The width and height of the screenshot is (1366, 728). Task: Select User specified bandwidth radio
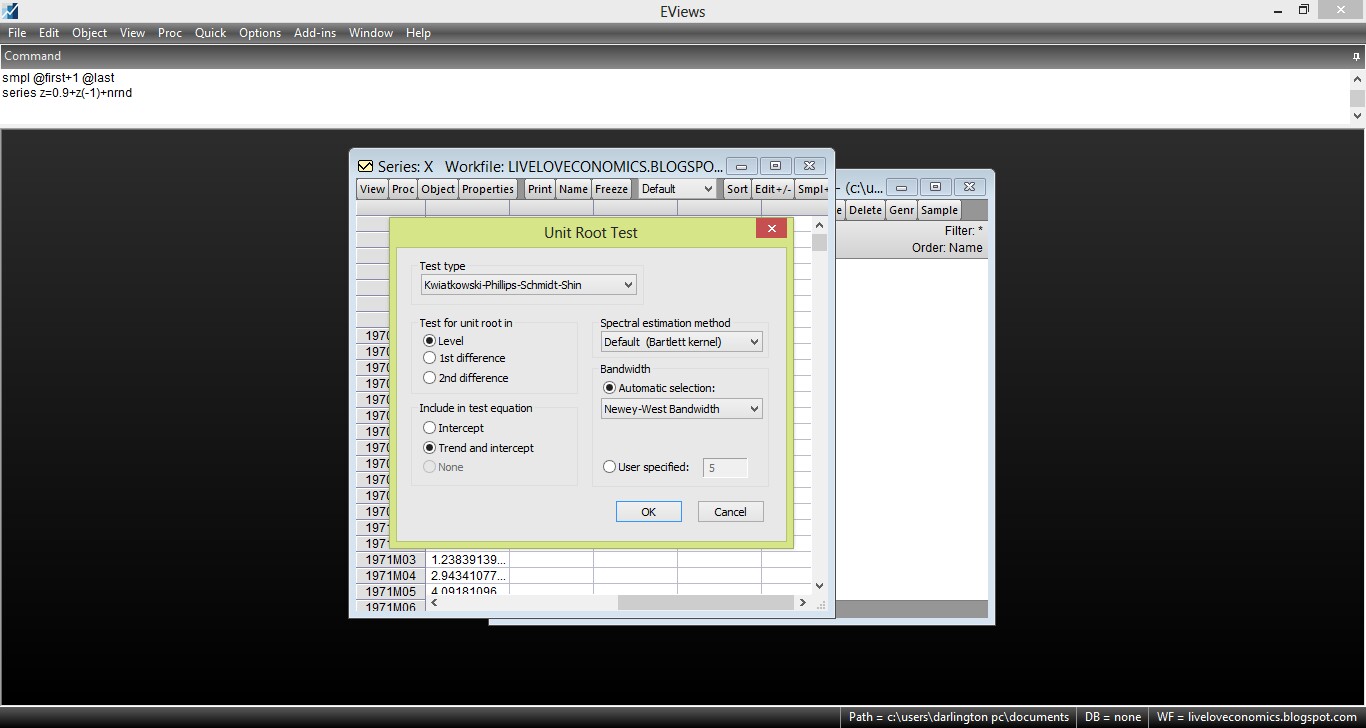tap(610, 467)
